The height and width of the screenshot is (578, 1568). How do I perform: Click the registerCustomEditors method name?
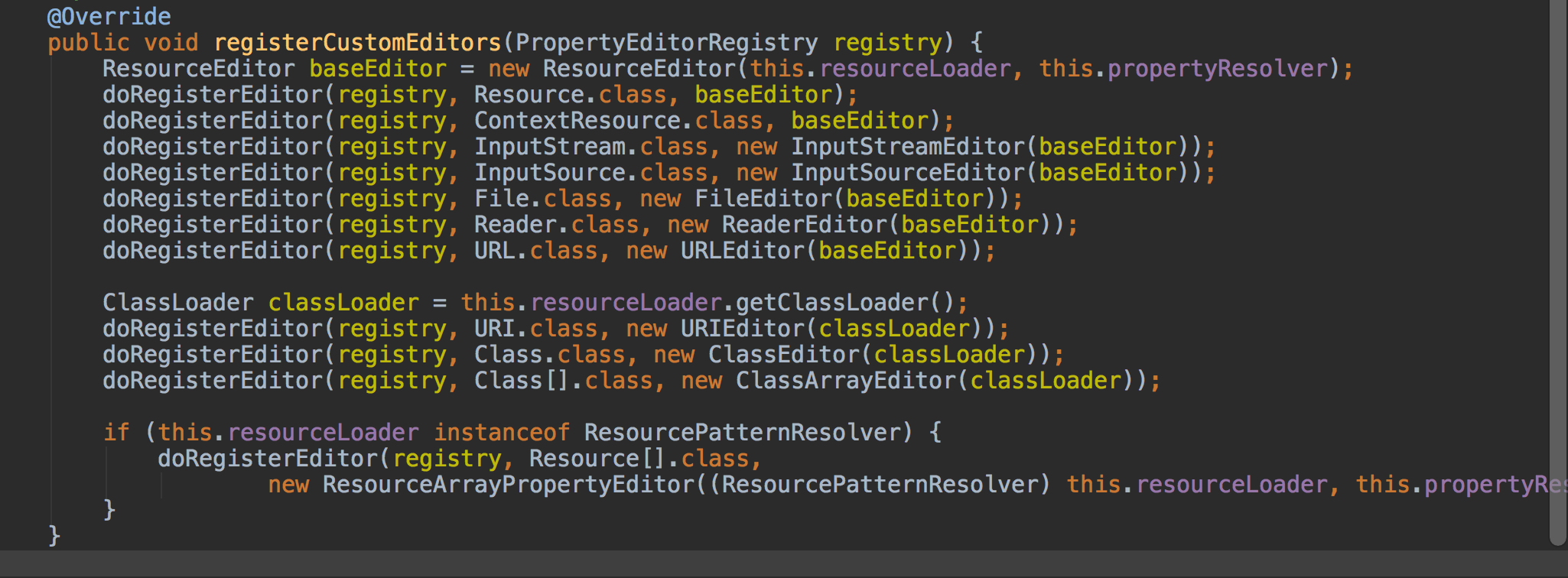pos(357,42)
